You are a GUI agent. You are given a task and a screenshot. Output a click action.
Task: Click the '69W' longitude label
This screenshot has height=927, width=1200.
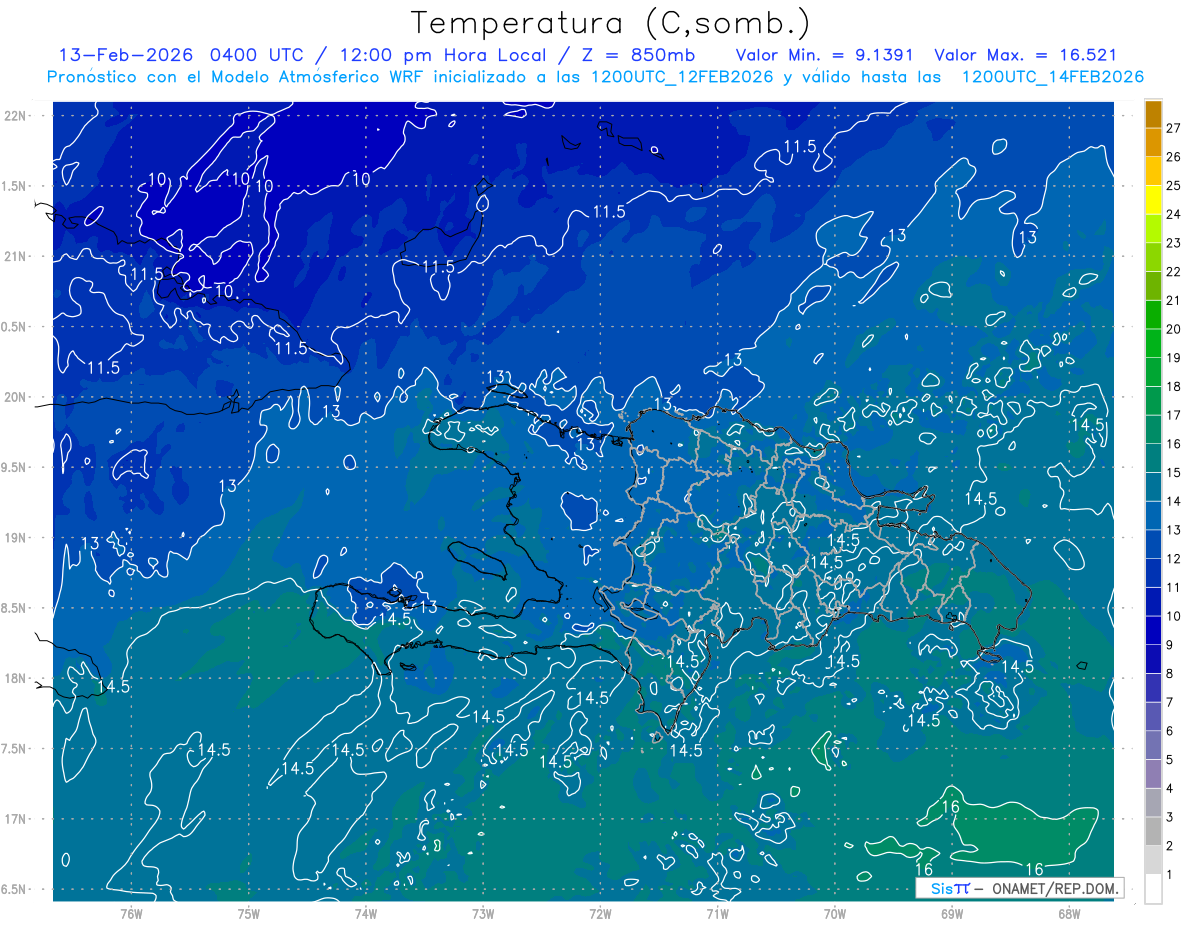pyautogui.click(x=951, y=913)
